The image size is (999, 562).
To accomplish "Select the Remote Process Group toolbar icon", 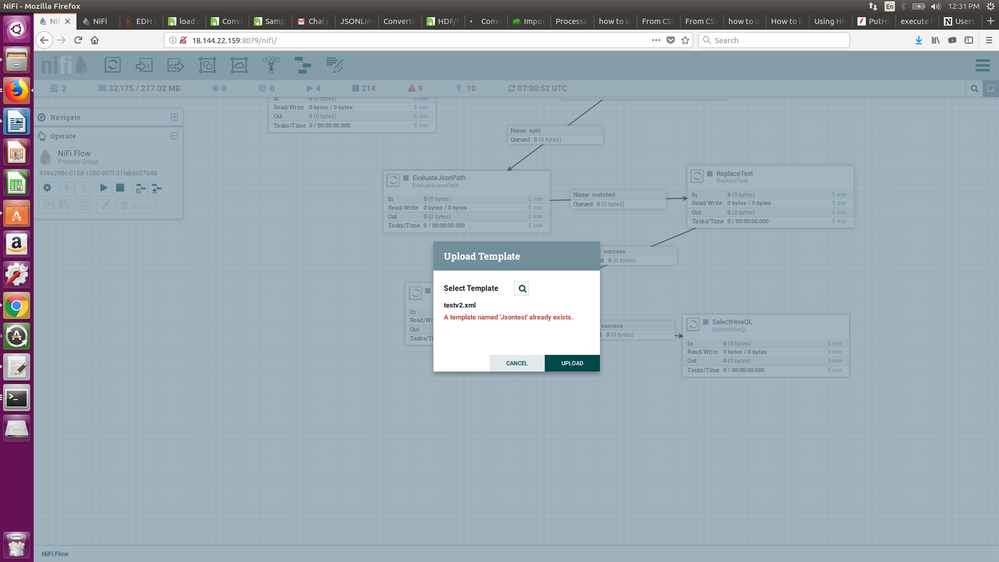I will coord(239,65).
